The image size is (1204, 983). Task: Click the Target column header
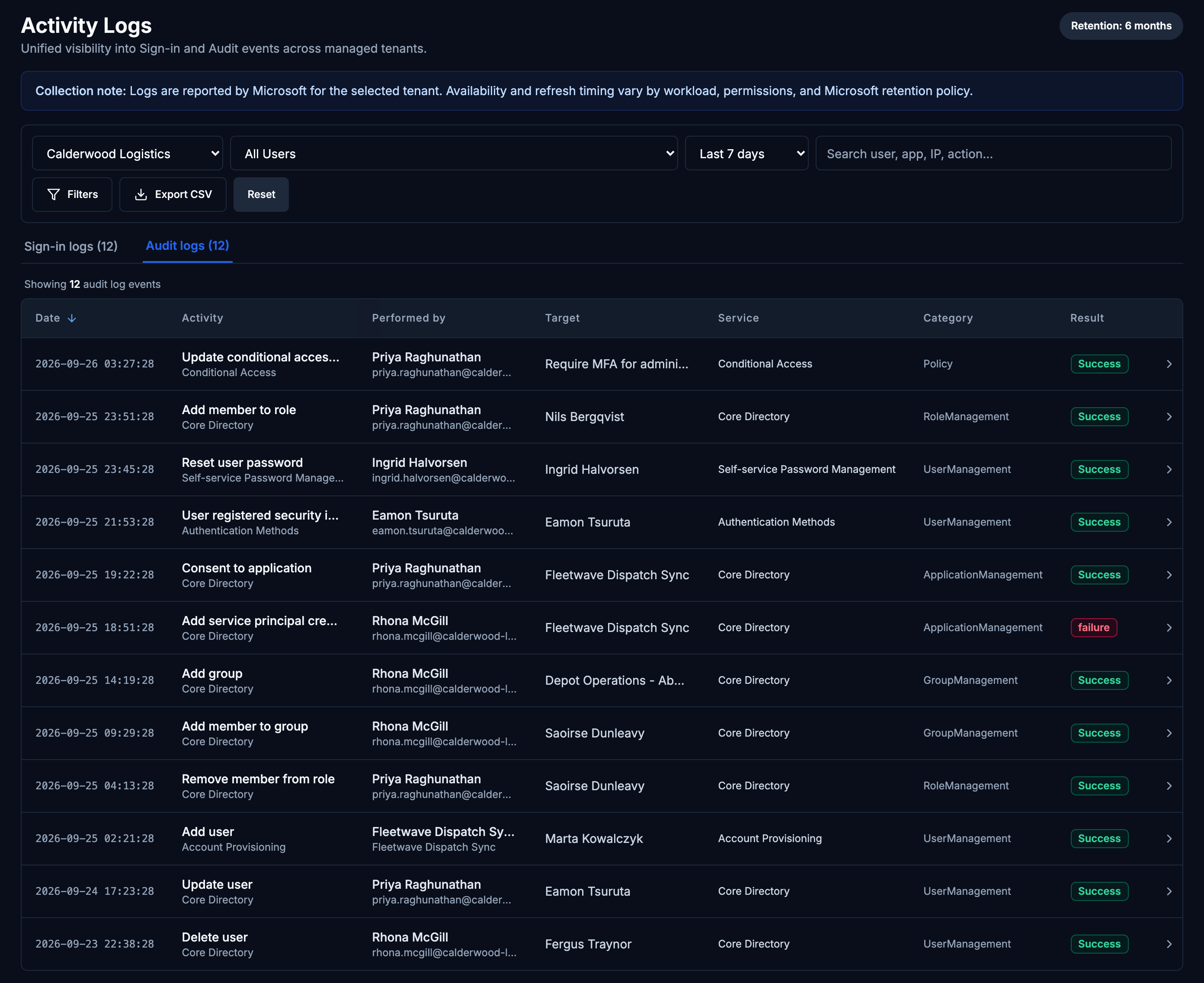562,318
